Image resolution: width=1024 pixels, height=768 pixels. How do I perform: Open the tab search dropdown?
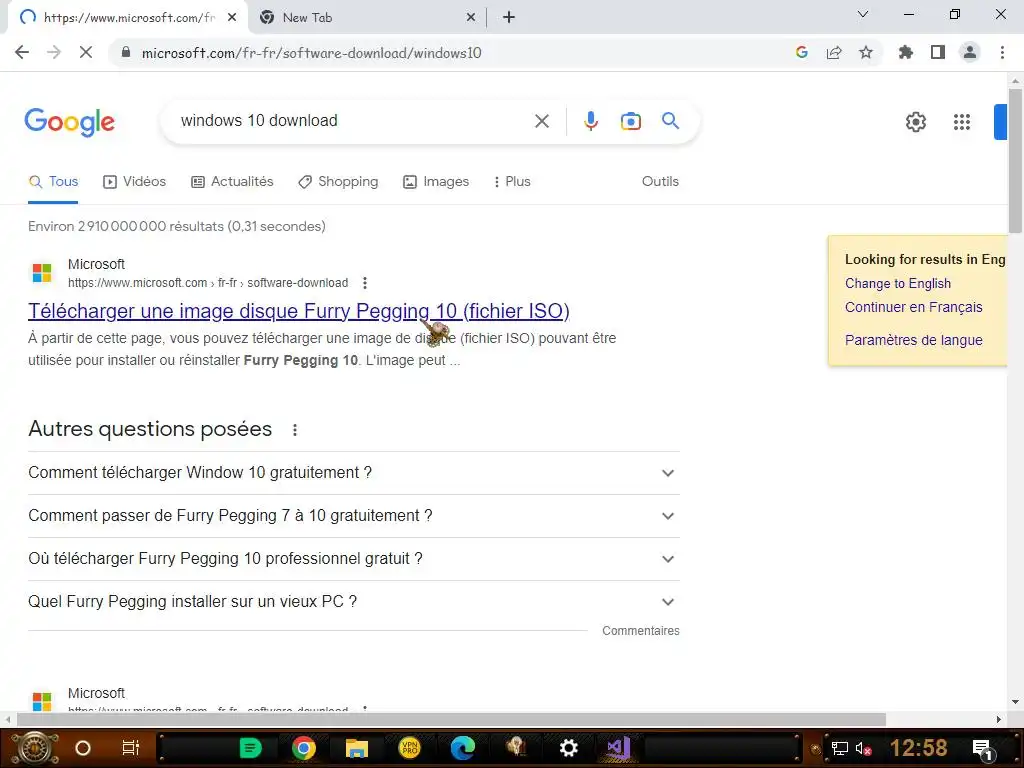[x=863, y=14]
